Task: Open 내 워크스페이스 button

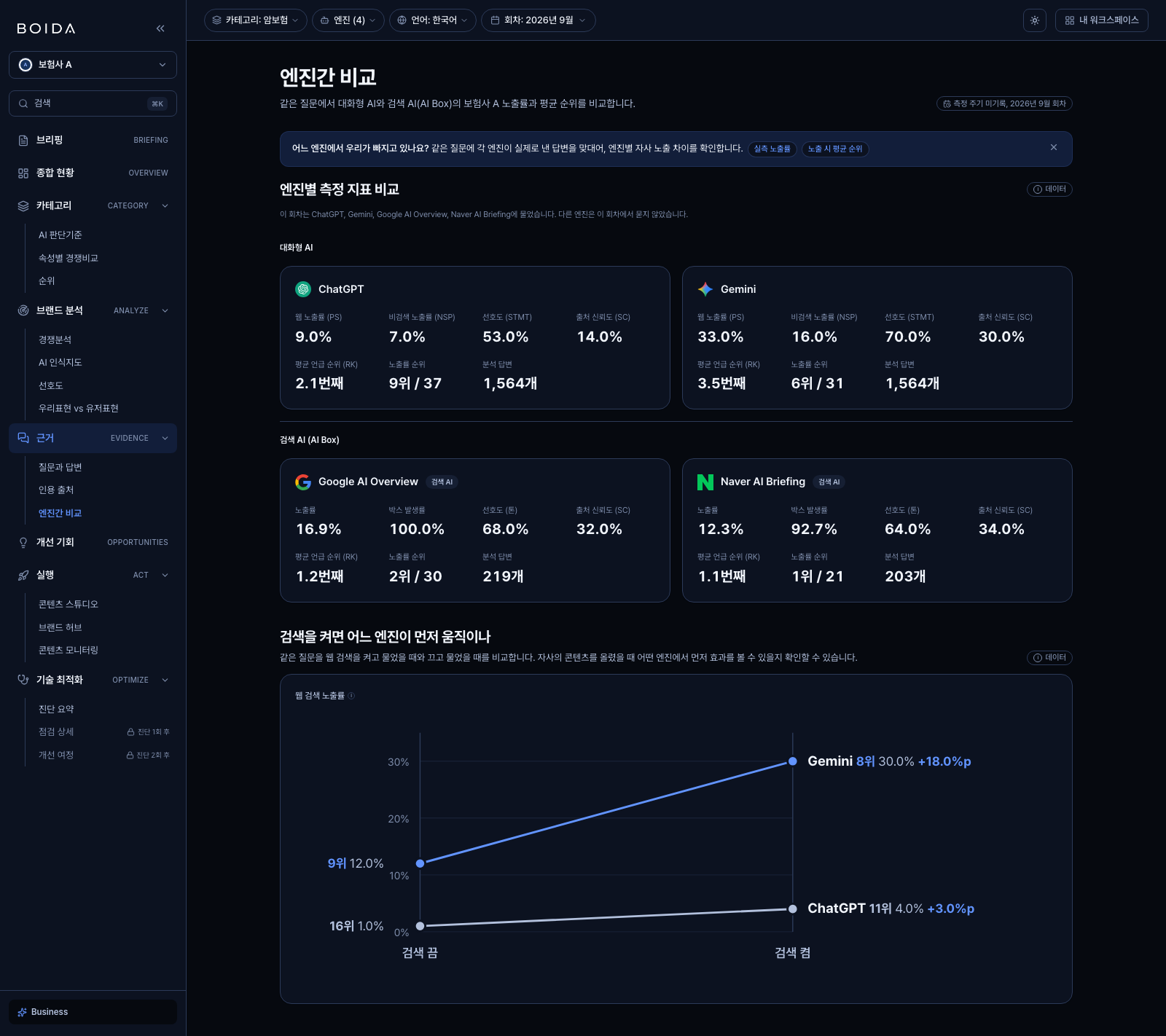Action: [x=1102, y=20]
